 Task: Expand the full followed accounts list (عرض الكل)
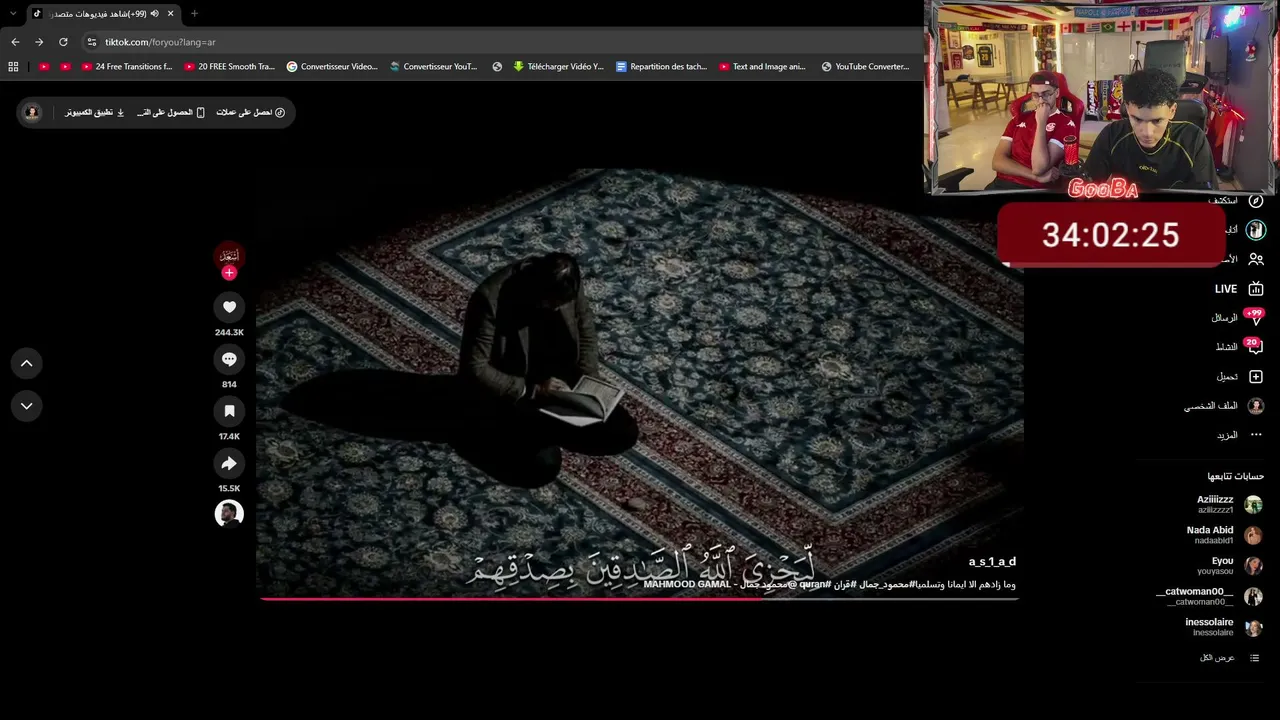click(x=1229, y=658)
